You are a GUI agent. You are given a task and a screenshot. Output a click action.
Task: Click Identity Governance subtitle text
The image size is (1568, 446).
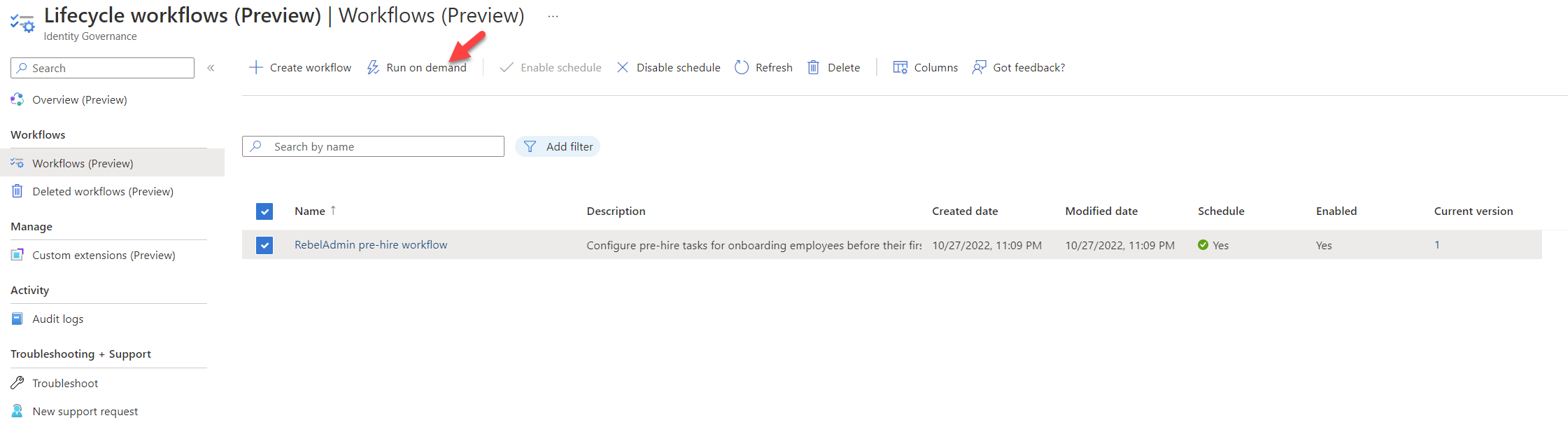click(90, 36)
